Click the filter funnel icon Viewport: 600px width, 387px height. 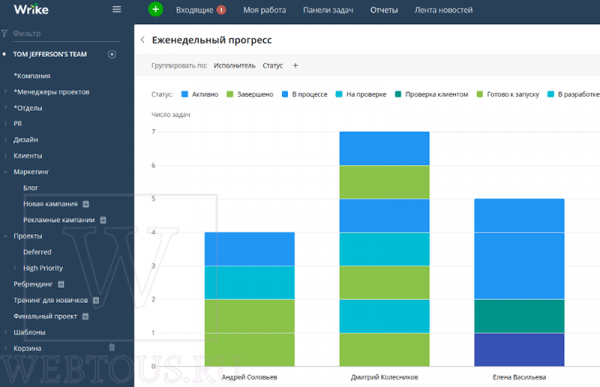pos(4,34)
